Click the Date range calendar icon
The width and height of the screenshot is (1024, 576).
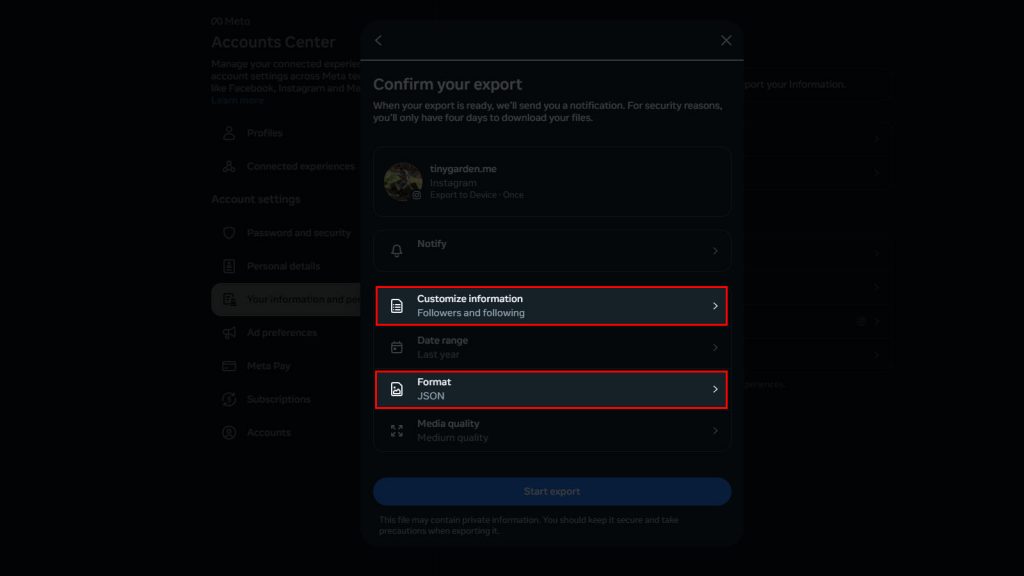pyautogui.click(x=396, y=347)
